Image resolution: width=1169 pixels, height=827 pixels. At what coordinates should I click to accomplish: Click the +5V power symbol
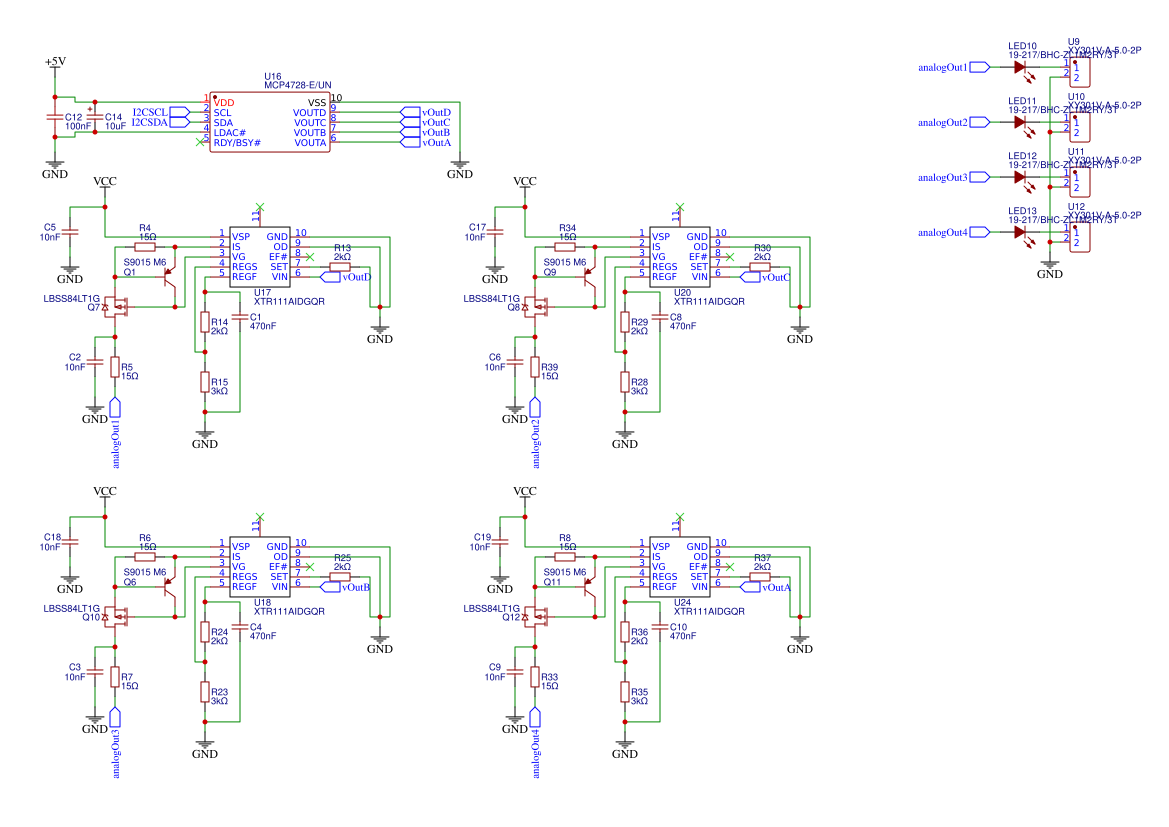pos(55,63)
